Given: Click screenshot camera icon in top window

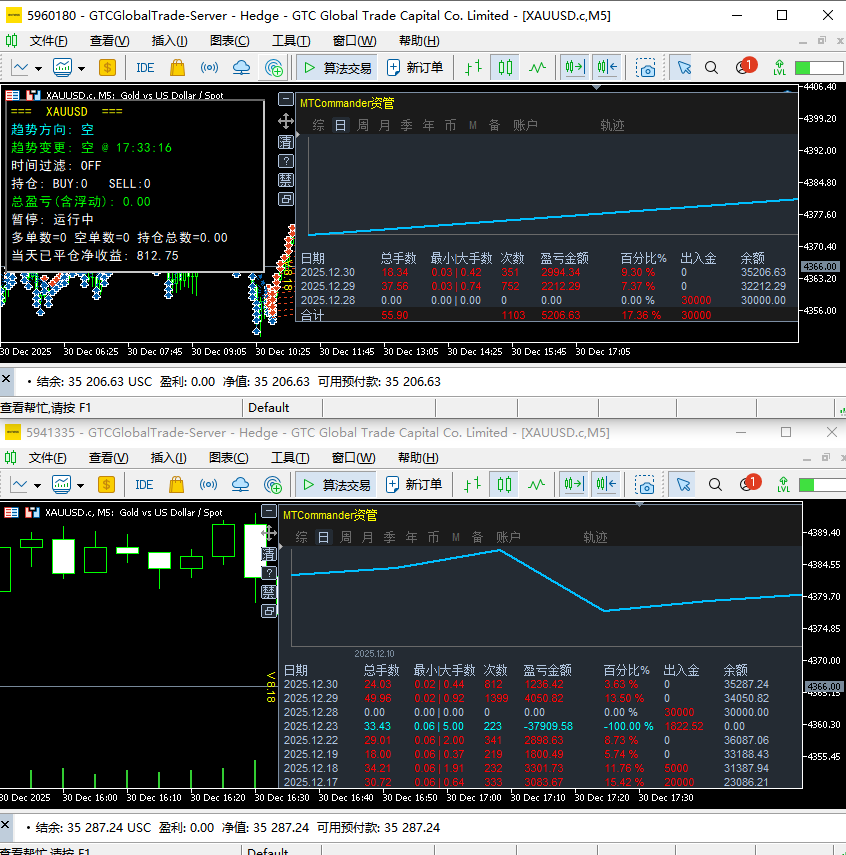Looking at the screenshot, I should coord(646,68).
